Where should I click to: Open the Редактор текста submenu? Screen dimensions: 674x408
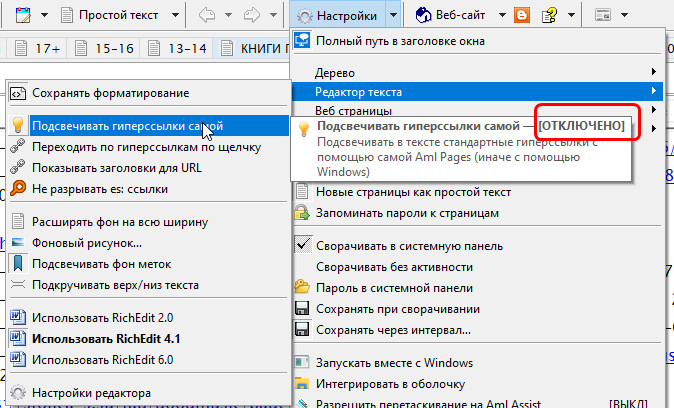(x=477, y=91)
